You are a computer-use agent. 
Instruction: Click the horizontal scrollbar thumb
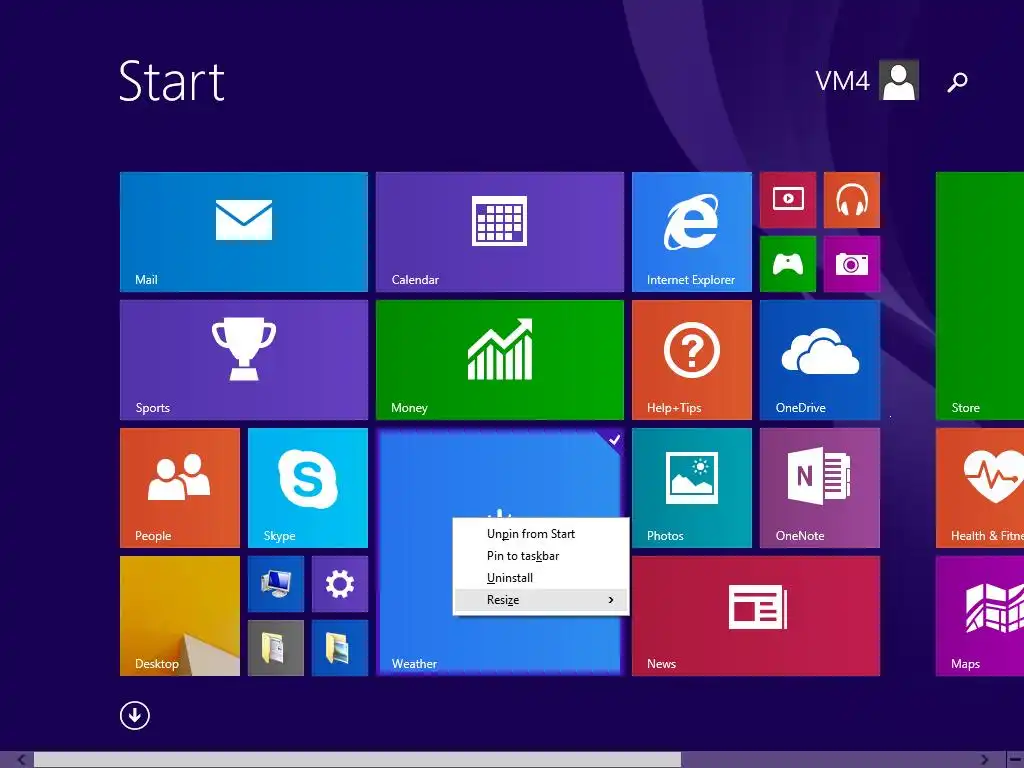357,760
